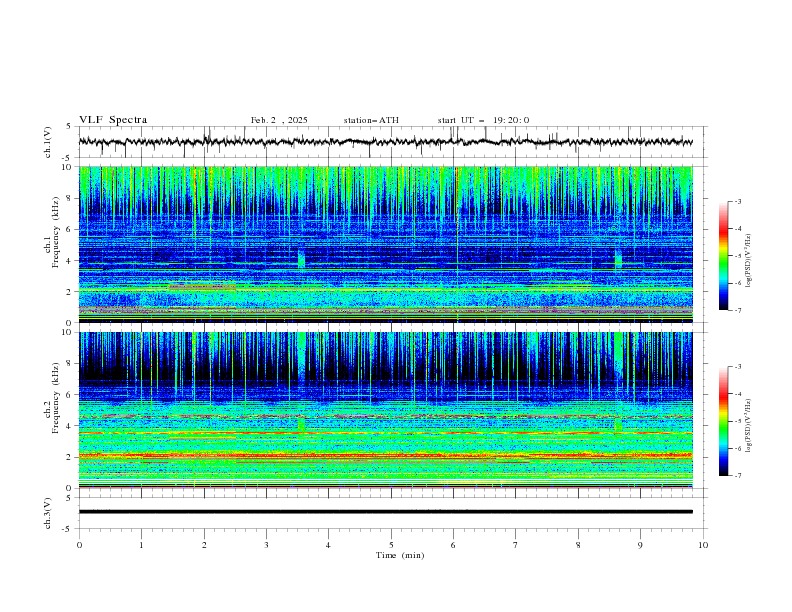792x612 pixels.
Task: Click the "-3" tick on ch.1 color bar
Action: click(x=737, y=201)
